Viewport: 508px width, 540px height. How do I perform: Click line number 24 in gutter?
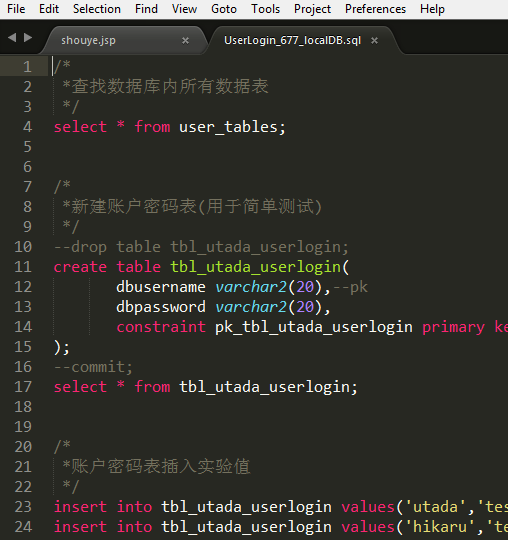[x=23, y=527]
